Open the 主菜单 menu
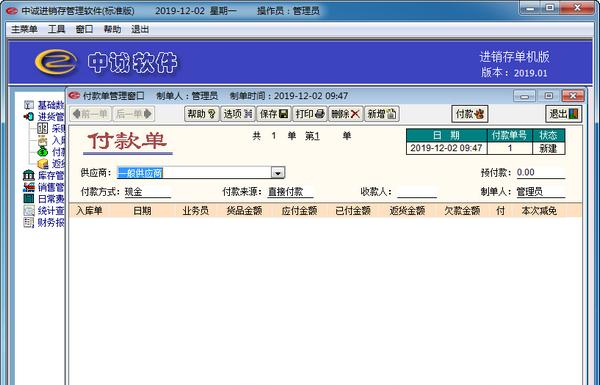This screenshot has width=600, height=385. click(x=24, y=29)
